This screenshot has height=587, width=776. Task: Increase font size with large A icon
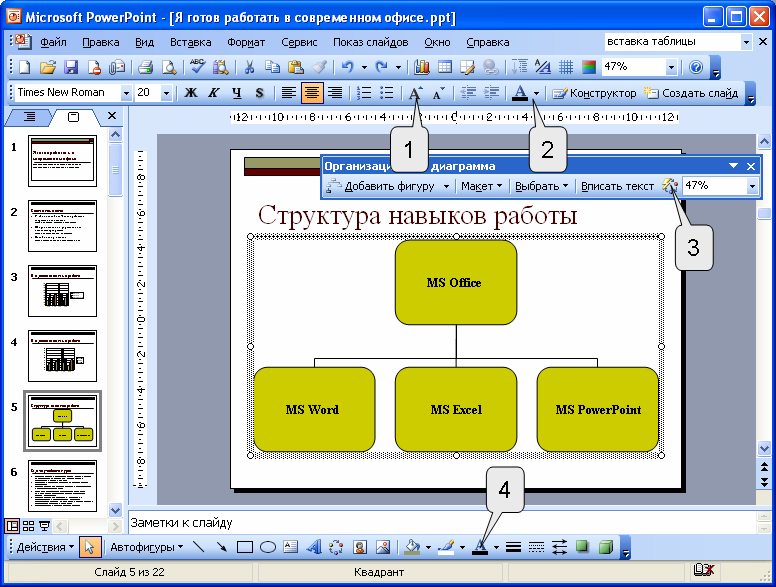[415, 93]
